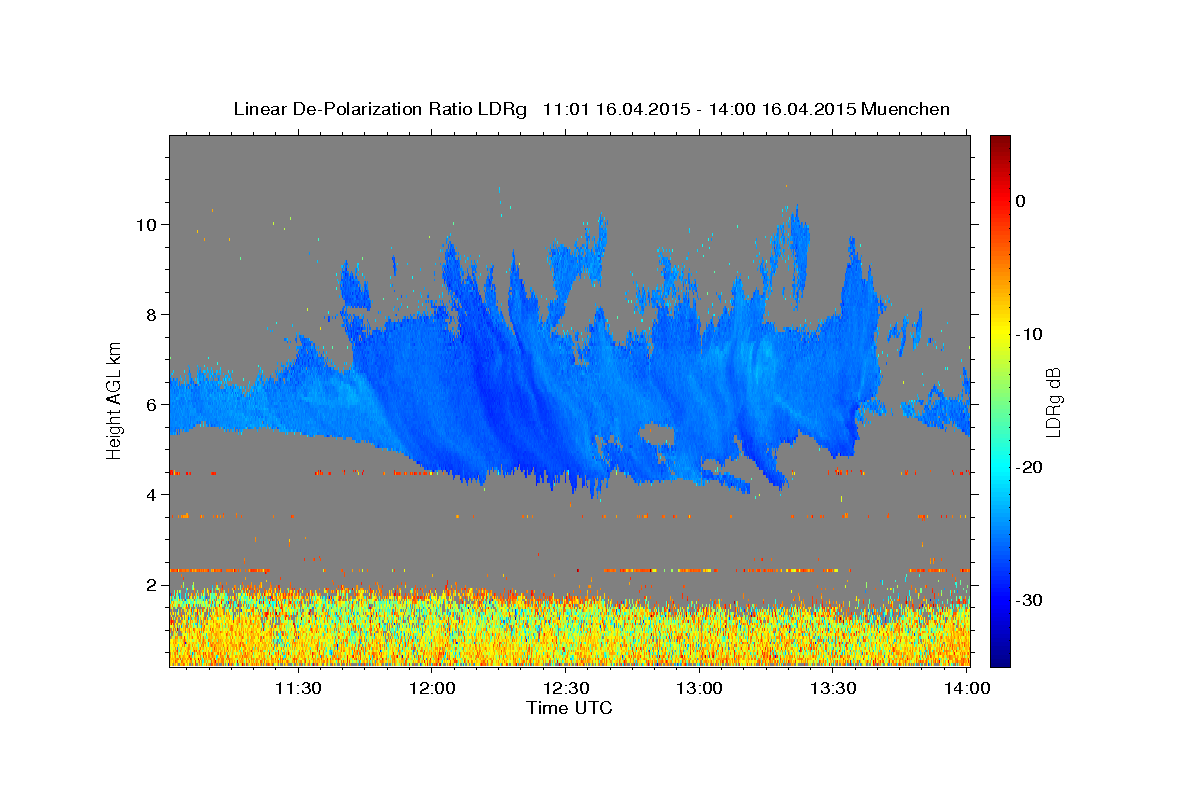
Task: Click the 14:00 time tick label
Action: (967, 688)
